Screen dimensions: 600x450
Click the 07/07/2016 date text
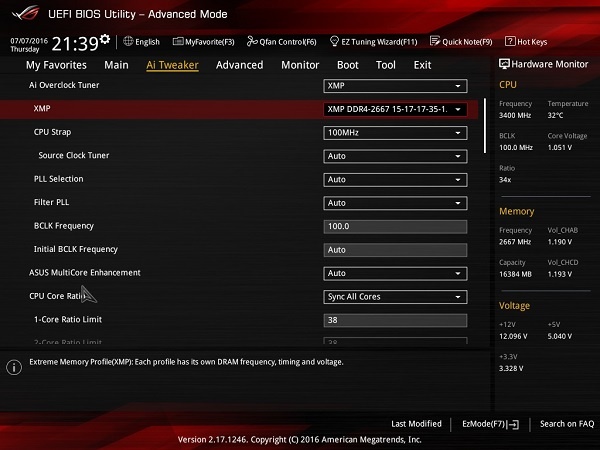click(x=29, y=41)
